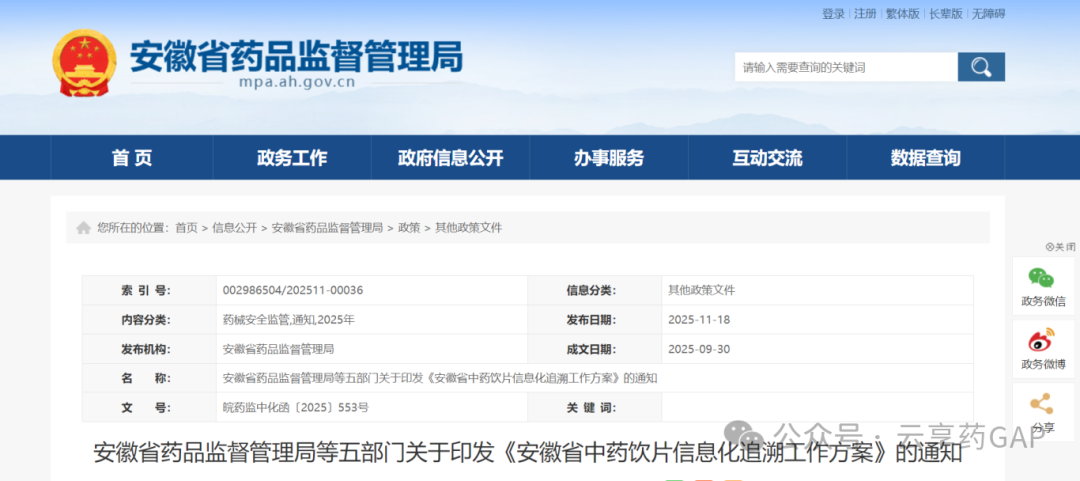
Task: Click the 登录 login link
Action: click(833, 14)
